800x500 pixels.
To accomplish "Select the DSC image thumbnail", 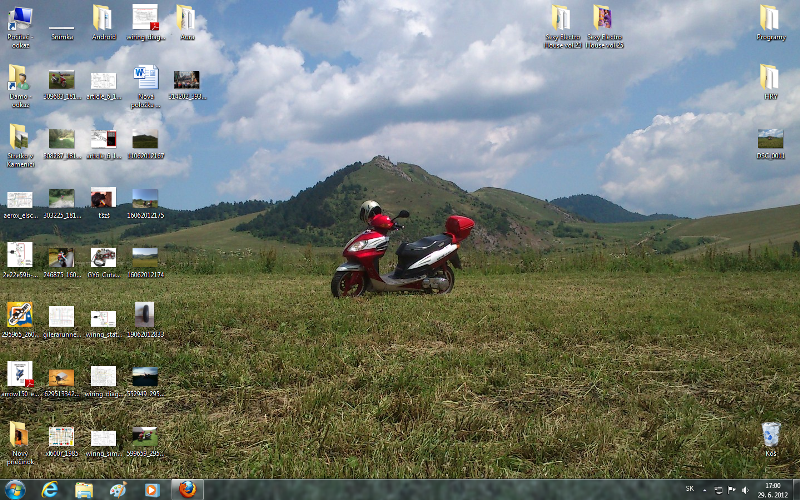I will pos(770,139).
